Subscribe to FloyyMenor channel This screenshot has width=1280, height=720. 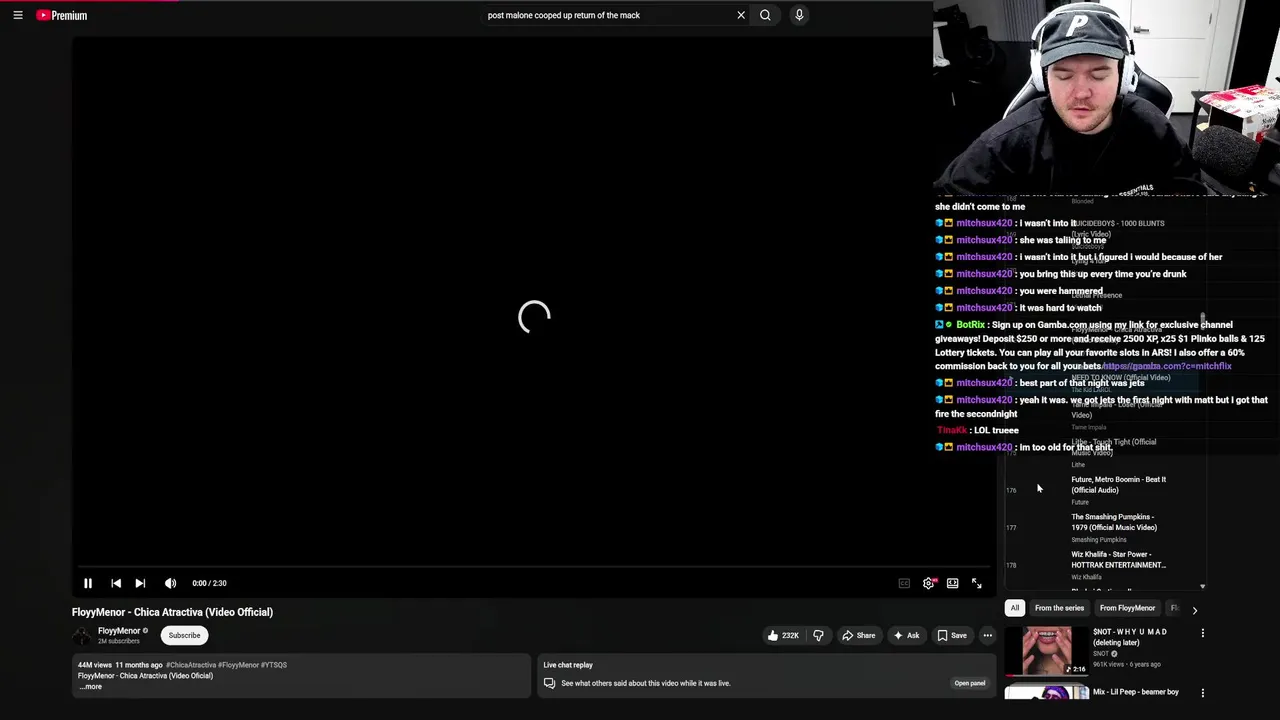[184, 635]
